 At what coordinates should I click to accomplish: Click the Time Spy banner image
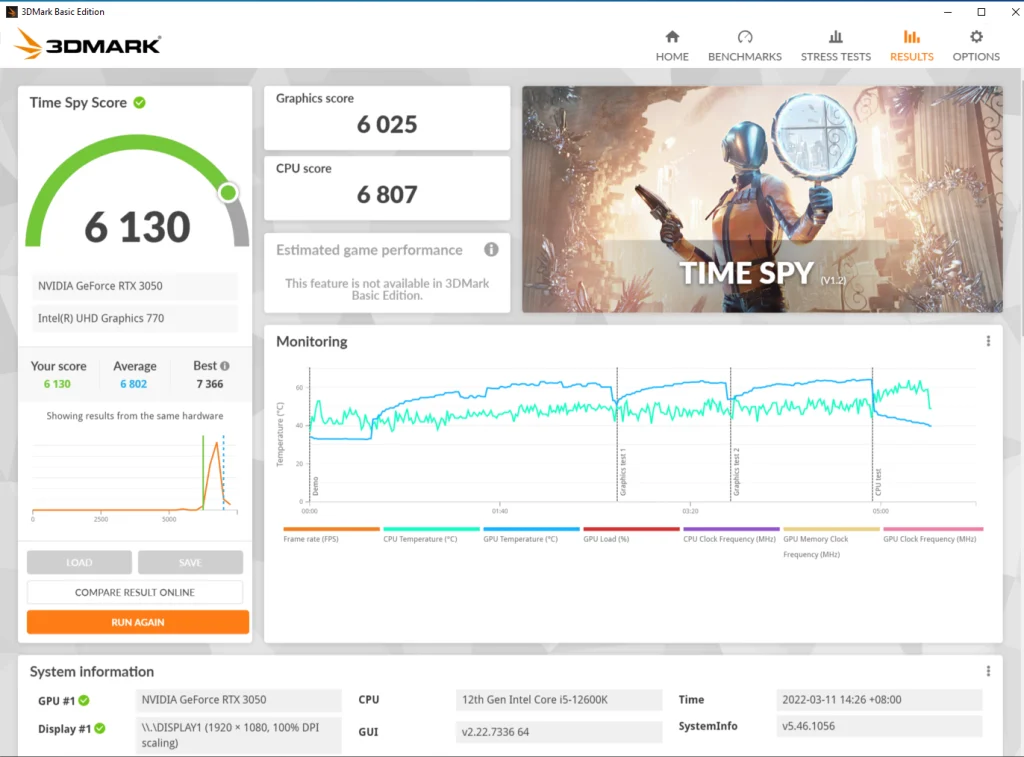(762, 199)
